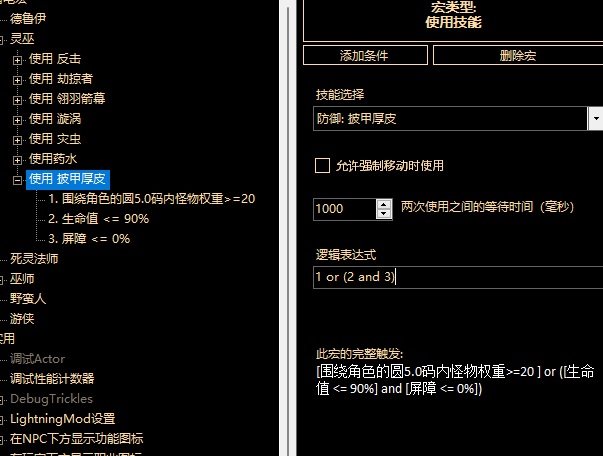The height and width of the screenshot is (456, 603).
Task: Collapse the 灵巫 class node
Action: [x=3, y=39]
